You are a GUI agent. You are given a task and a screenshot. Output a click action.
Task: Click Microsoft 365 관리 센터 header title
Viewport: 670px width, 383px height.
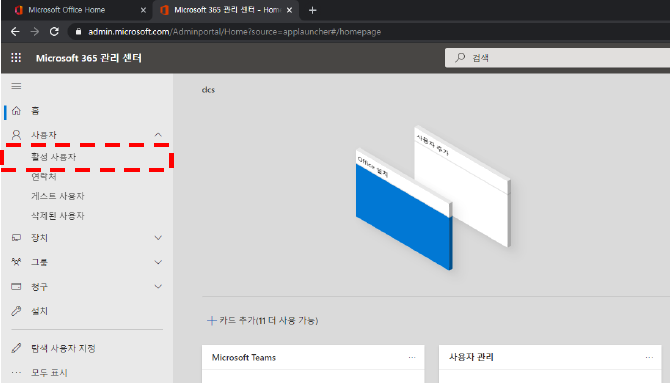pyautogui.click(x=88, y=58)
